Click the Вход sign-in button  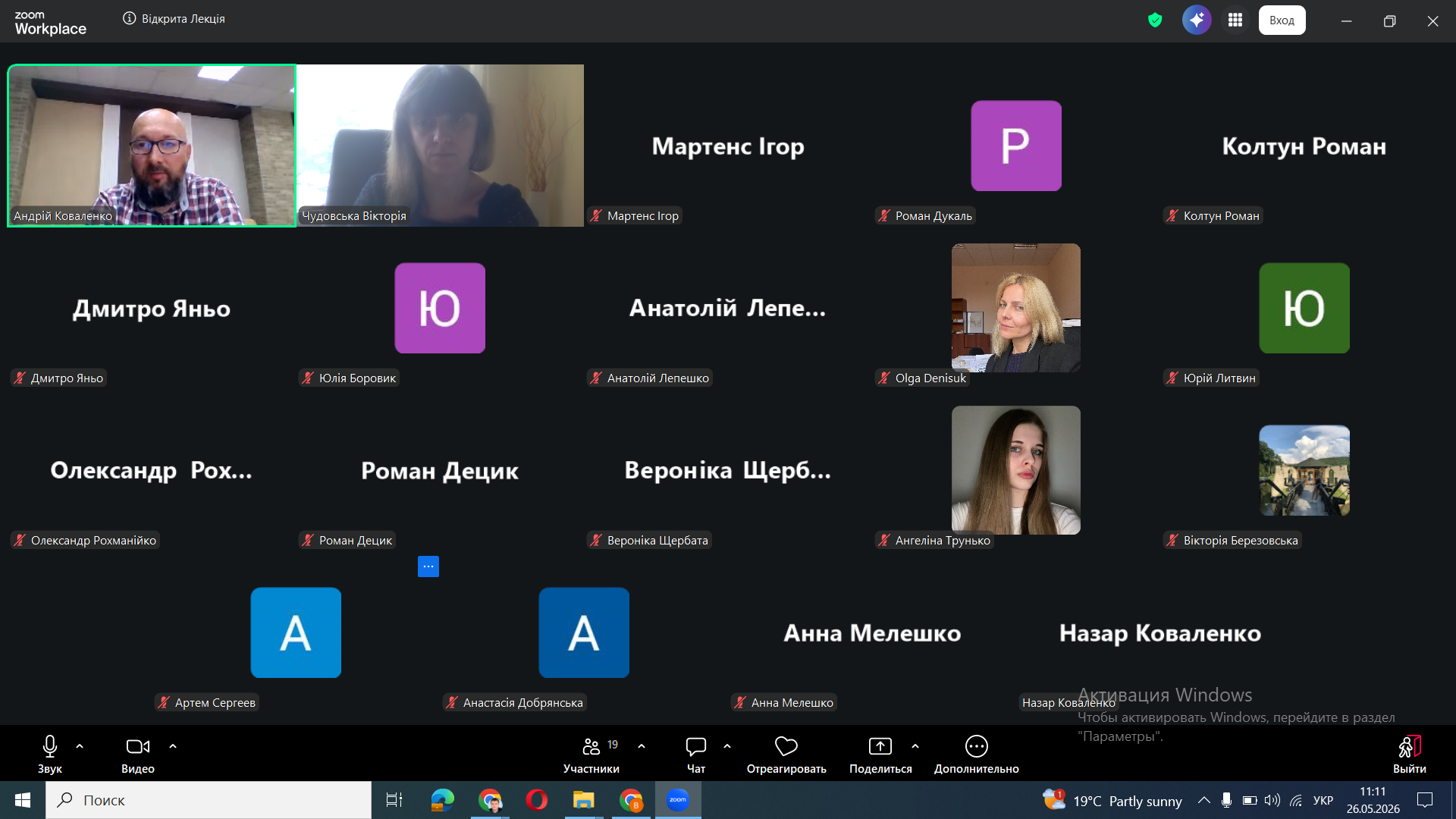(x=1282, y=20)
